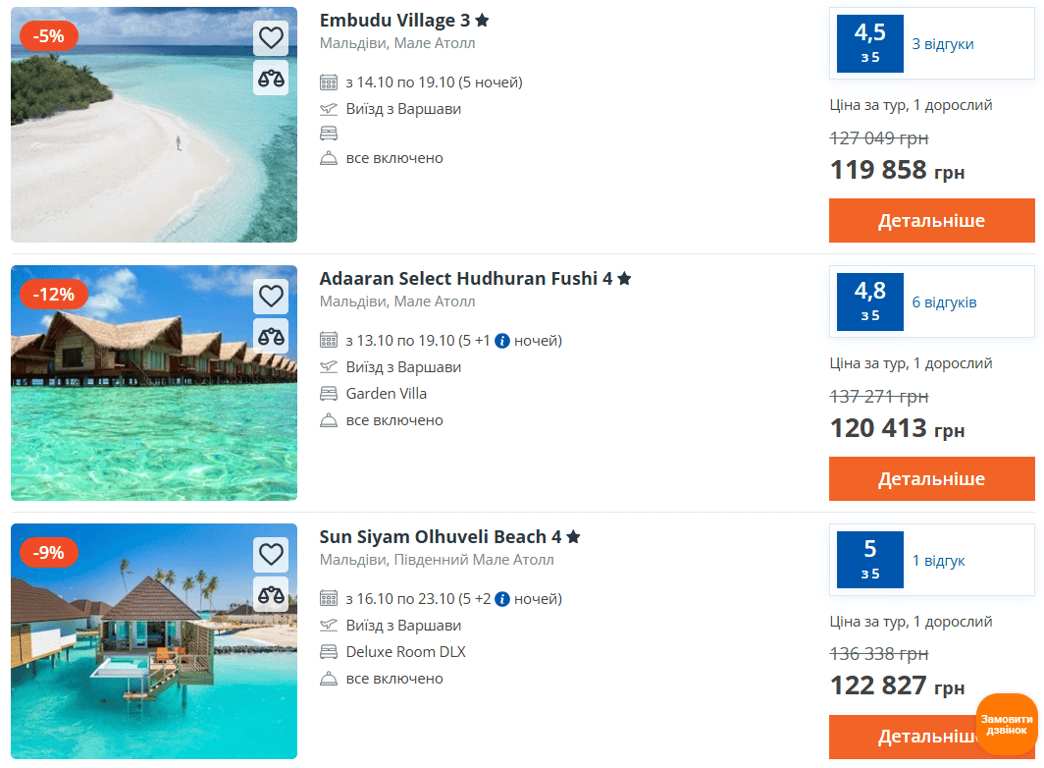Click the airplane departure icon for Sun Siyam tour
Screen dimensions: 1044x768
(329, 625)
